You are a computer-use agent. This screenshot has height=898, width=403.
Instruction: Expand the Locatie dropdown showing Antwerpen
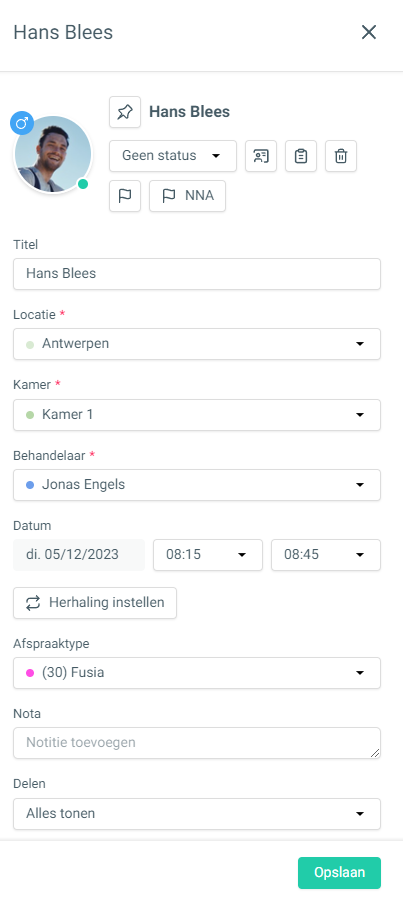click(x=197, y=344)
